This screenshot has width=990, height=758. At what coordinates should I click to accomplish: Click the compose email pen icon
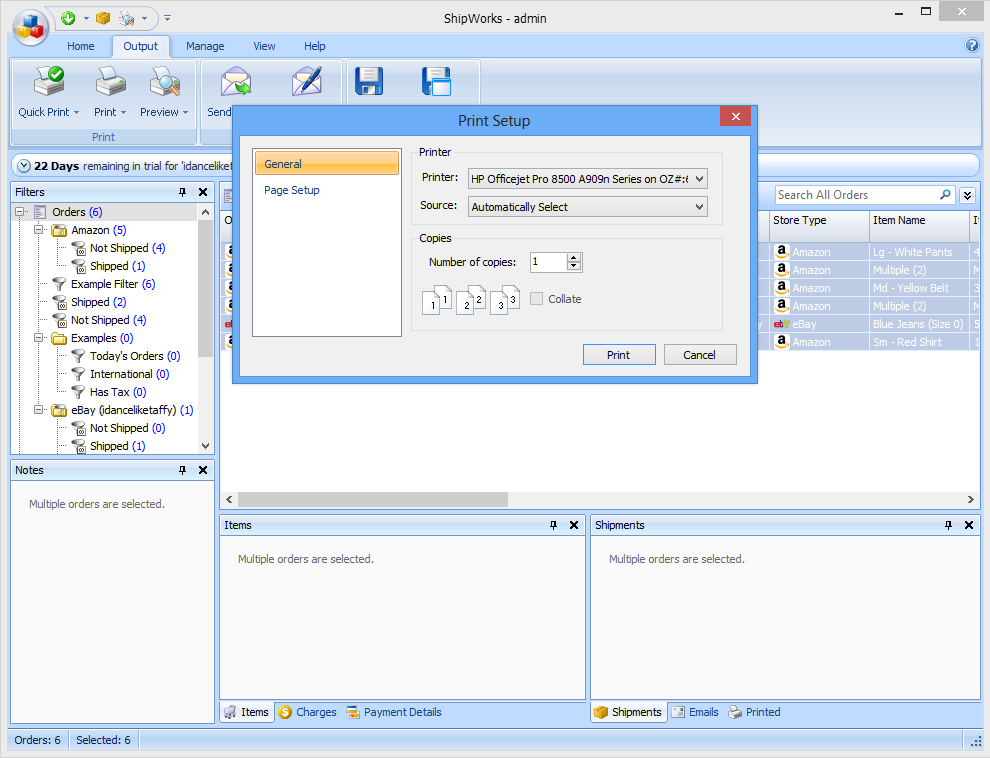point(307,82)
